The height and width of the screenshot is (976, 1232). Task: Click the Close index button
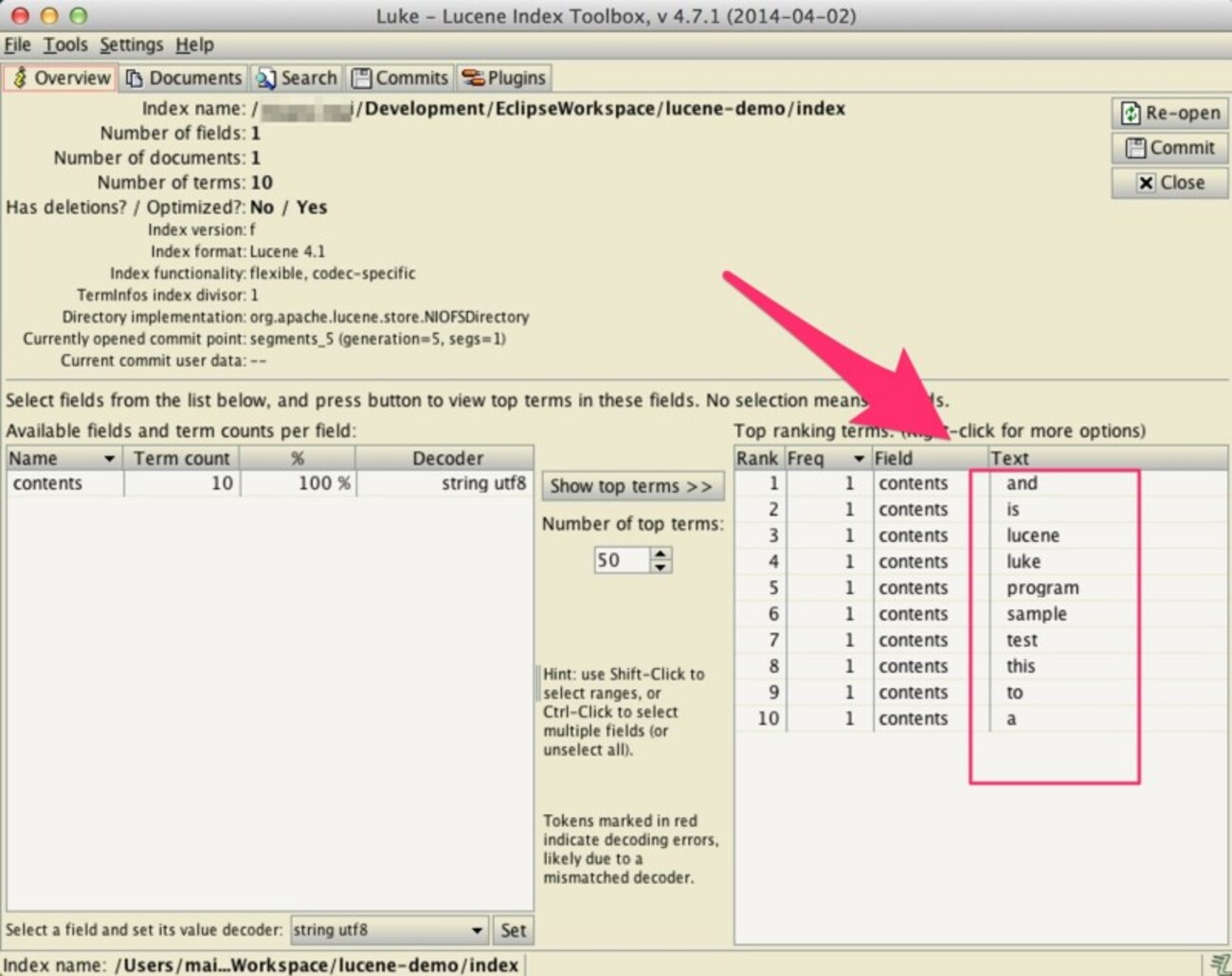tap(1170, 183)
